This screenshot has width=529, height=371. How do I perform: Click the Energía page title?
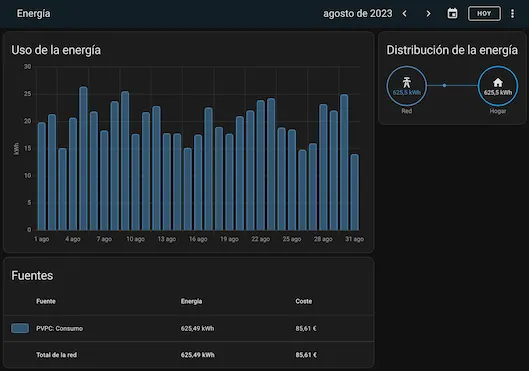coord(33,13)
